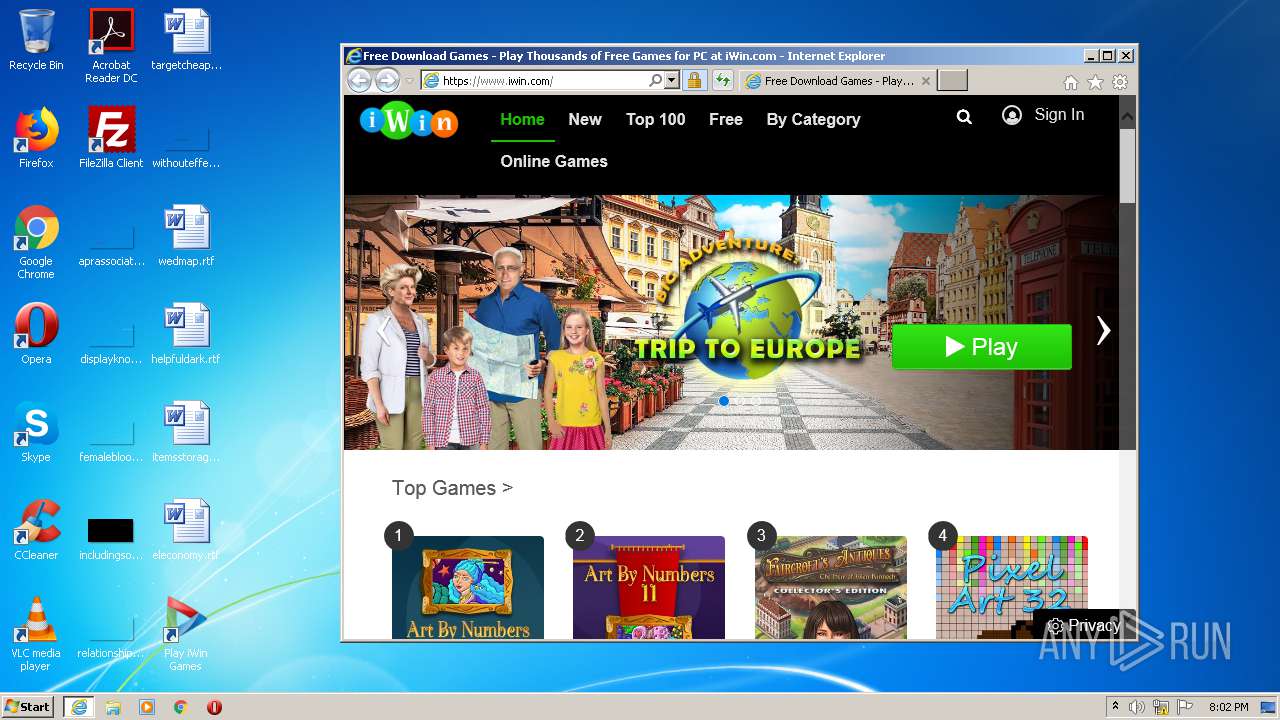
Task: Open Online Games menu item
Action: [554, 161]
